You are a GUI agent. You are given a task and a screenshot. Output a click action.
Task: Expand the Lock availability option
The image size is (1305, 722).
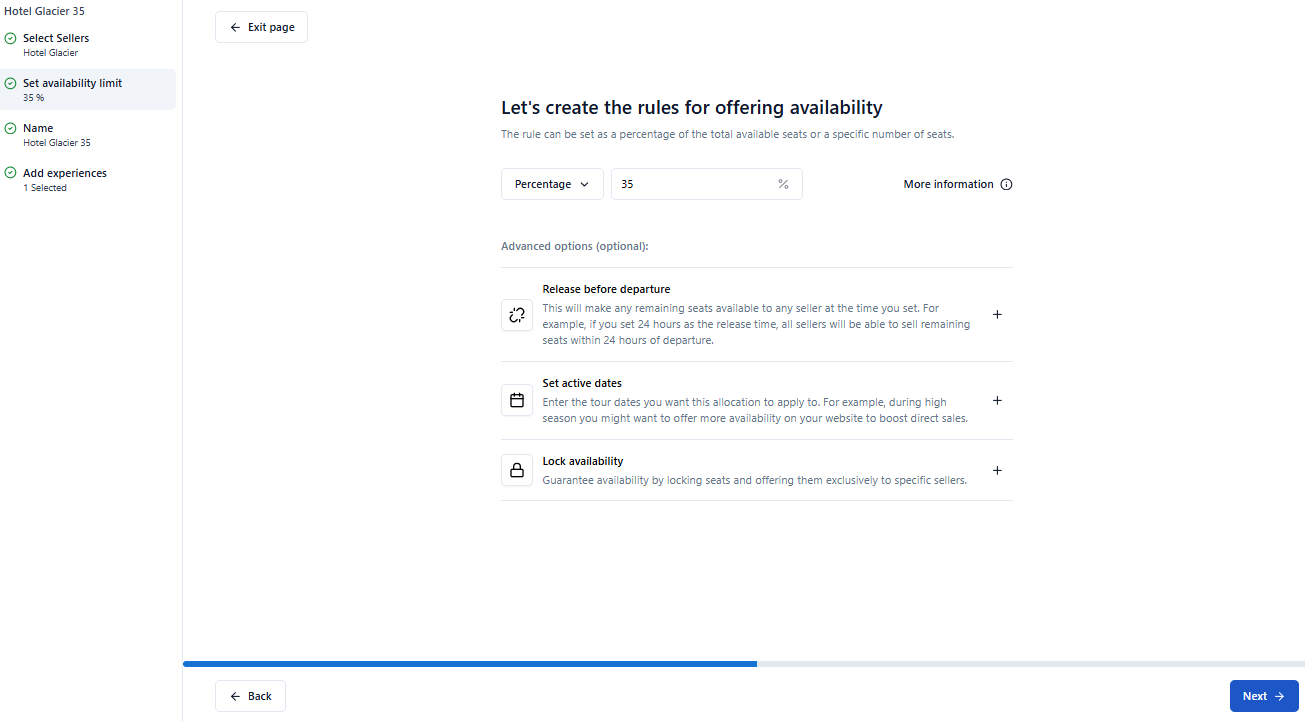coord(996,470)
